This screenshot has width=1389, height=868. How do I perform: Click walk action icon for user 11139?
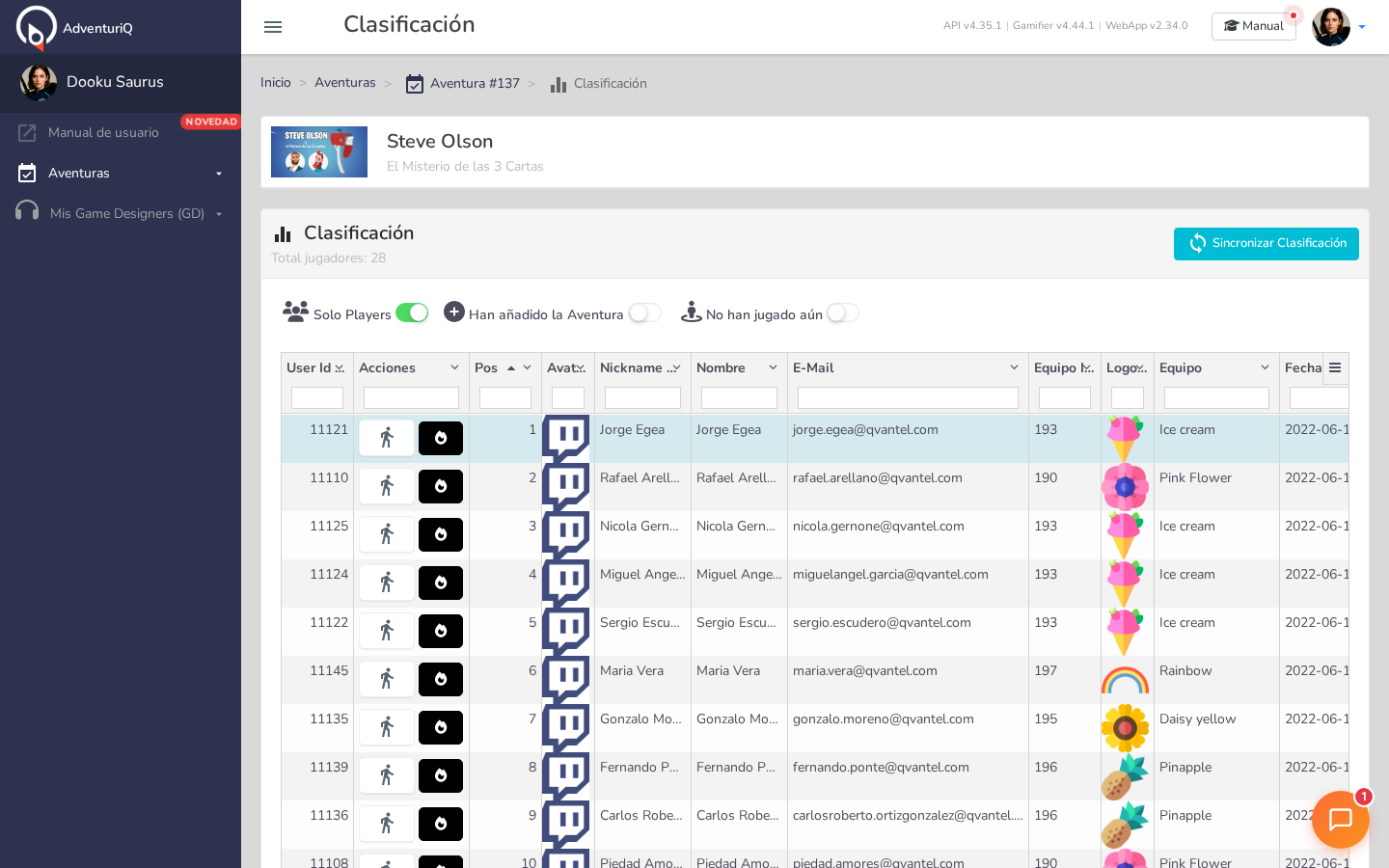pos(387,775)
